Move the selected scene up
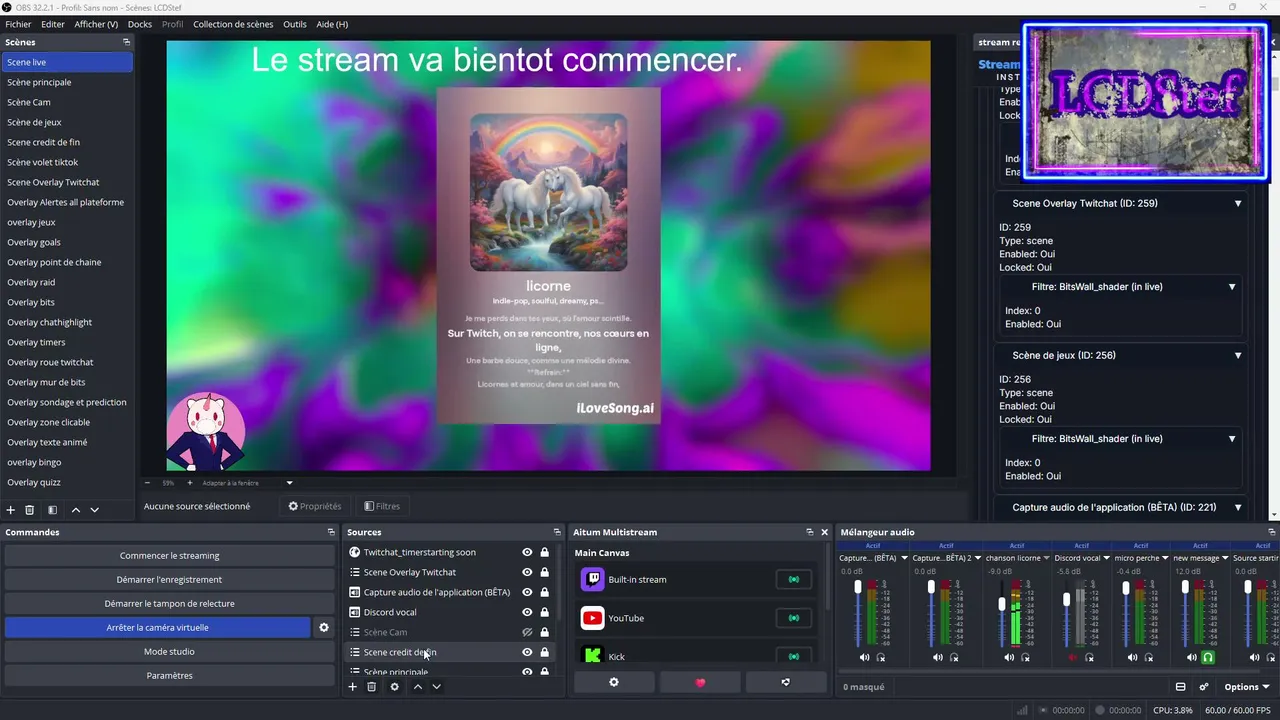The width and height of the screenshot is (1280, 720). (75, 510)
